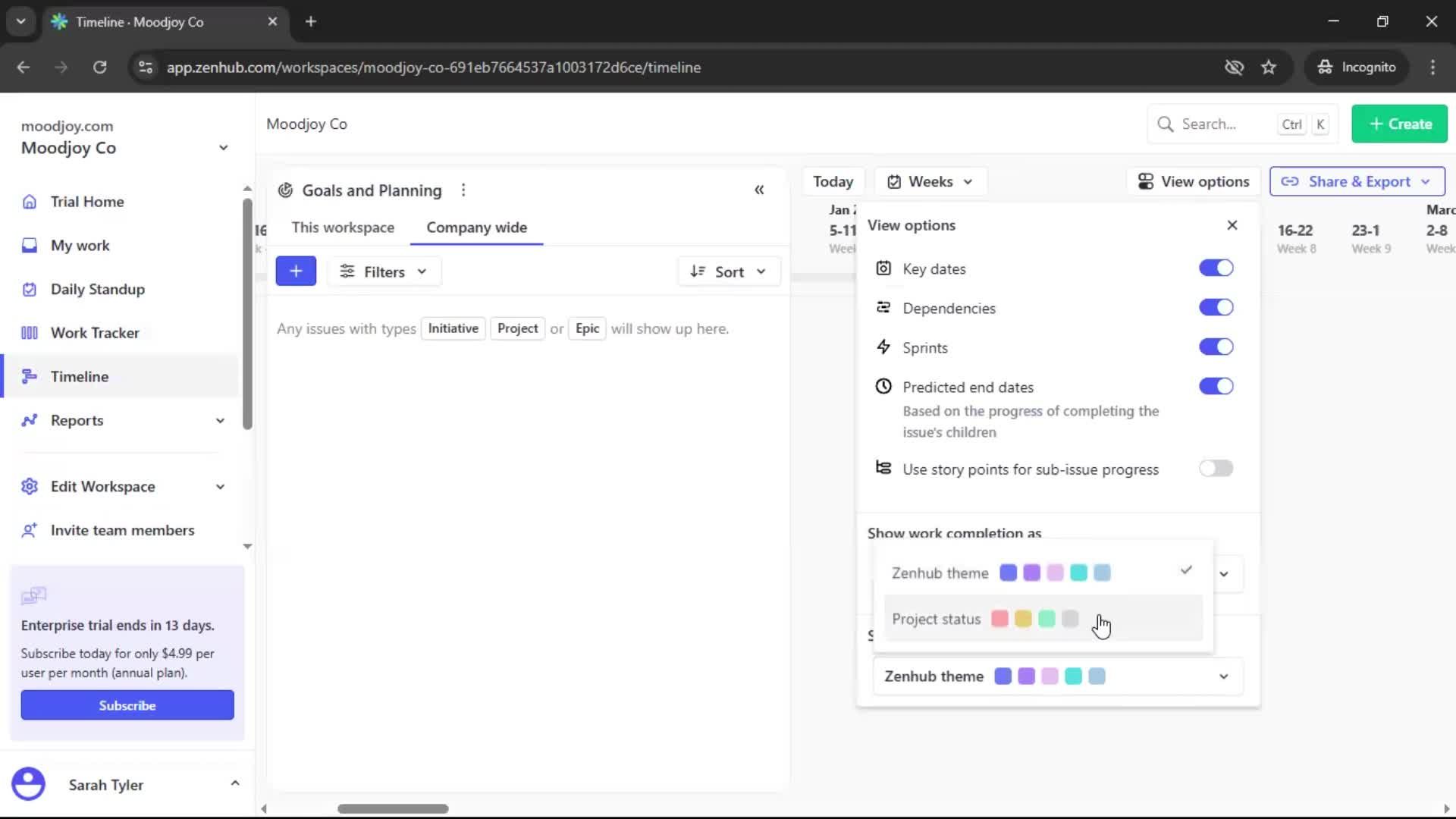Enable Use story points for sub-issue progress
Viewport: 1456px width, 819px height.
point(1216,469)
